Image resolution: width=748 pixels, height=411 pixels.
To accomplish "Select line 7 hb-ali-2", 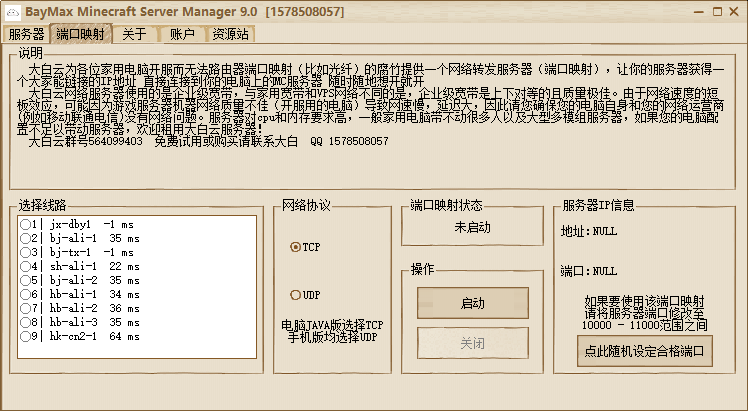I will [25, 308].
